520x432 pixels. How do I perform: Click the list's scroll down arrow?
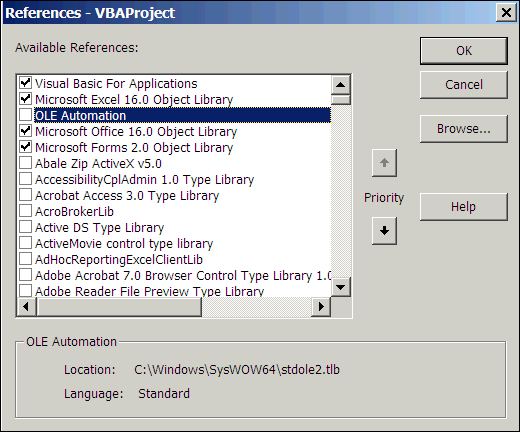point(341,287)
